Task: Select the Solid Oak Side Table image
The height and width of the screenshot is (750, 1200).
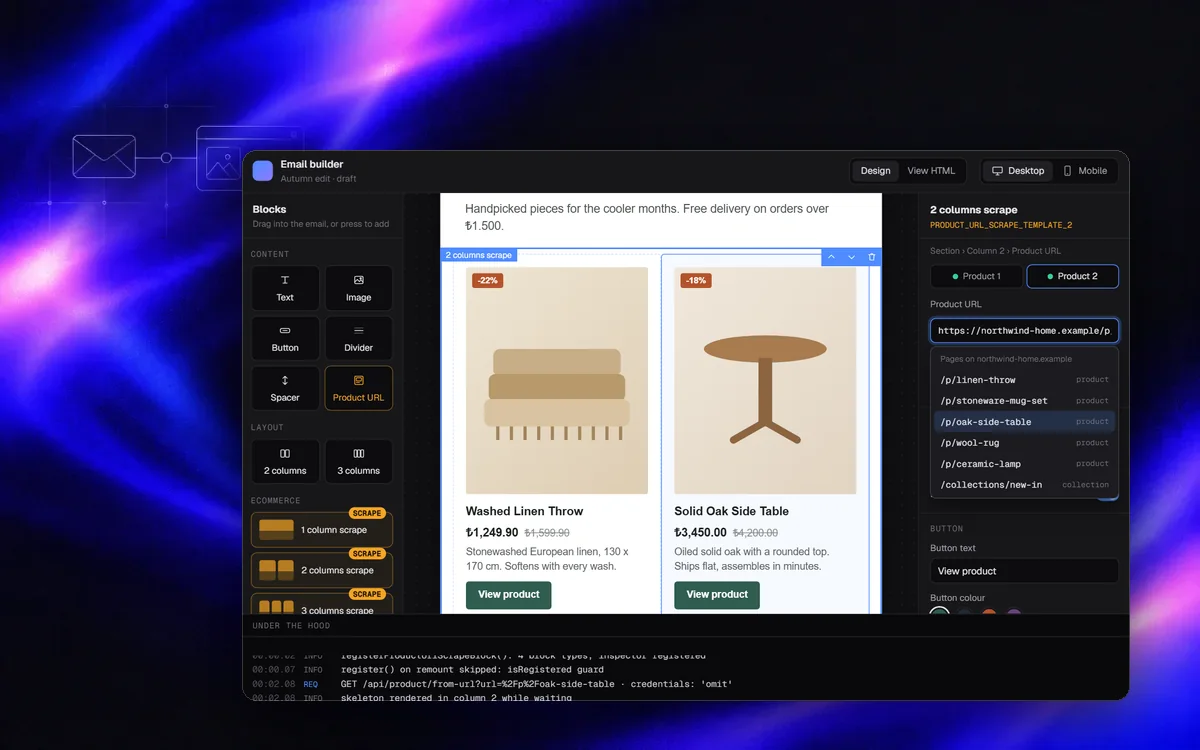Action: click(765, 380)
